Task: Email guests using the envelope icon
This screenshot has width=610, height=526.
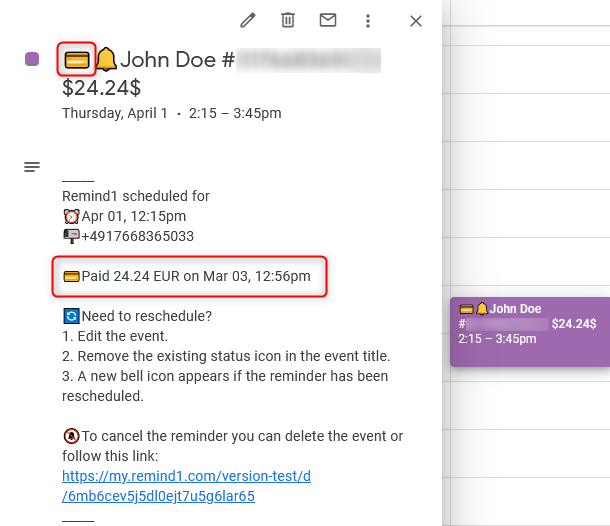Action: coord(328,20)
